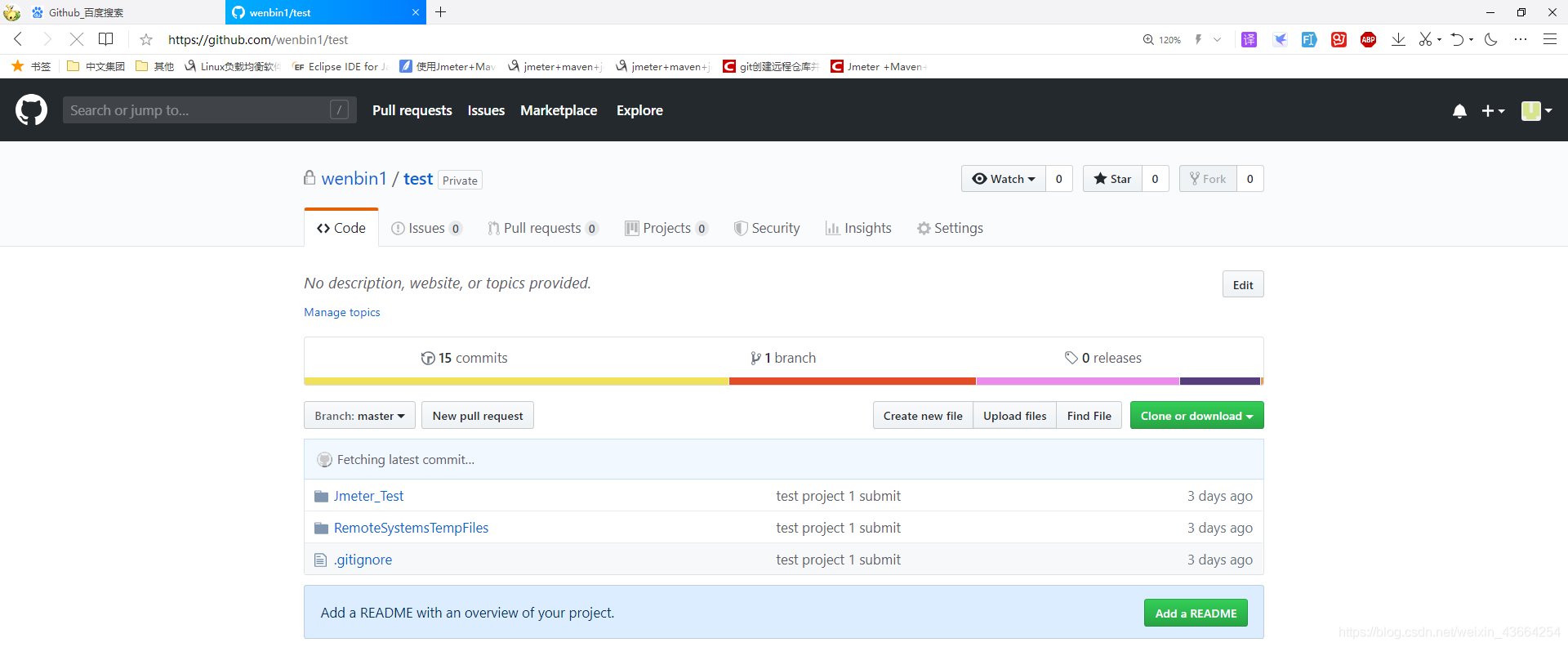The height and width of the screenshot is (647, 1568).
Task: Select the Settings tab
Action: pos(950,228)
